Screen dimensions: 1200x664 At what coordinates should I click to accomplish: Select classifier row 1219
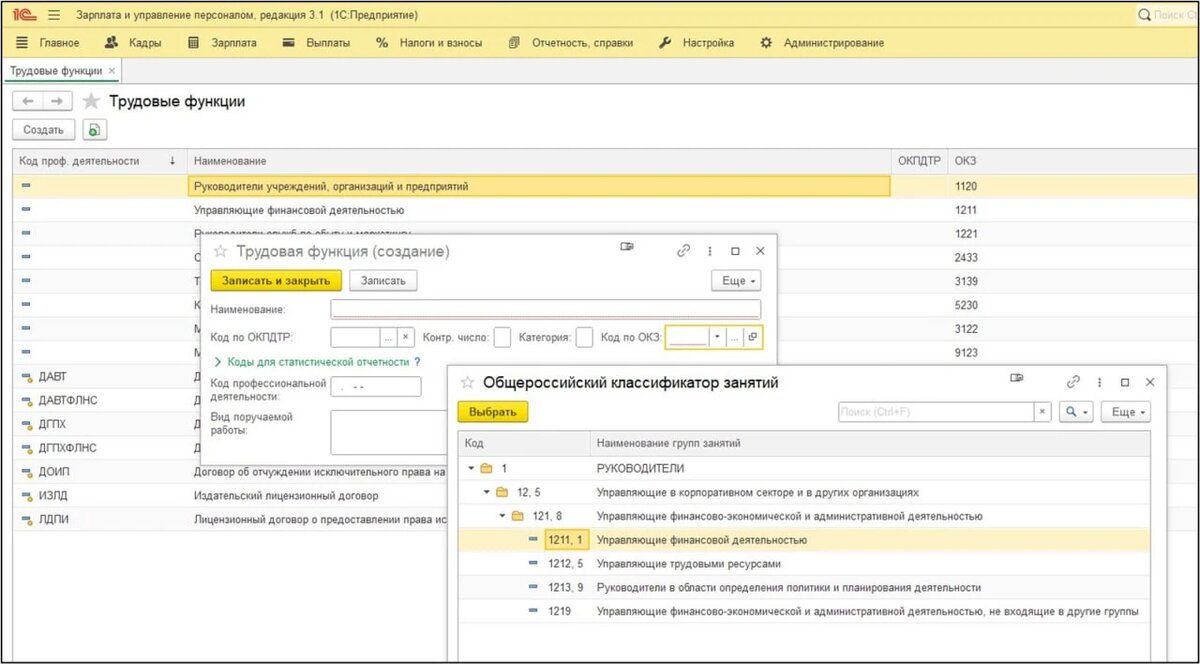click(x=804, y=611)
